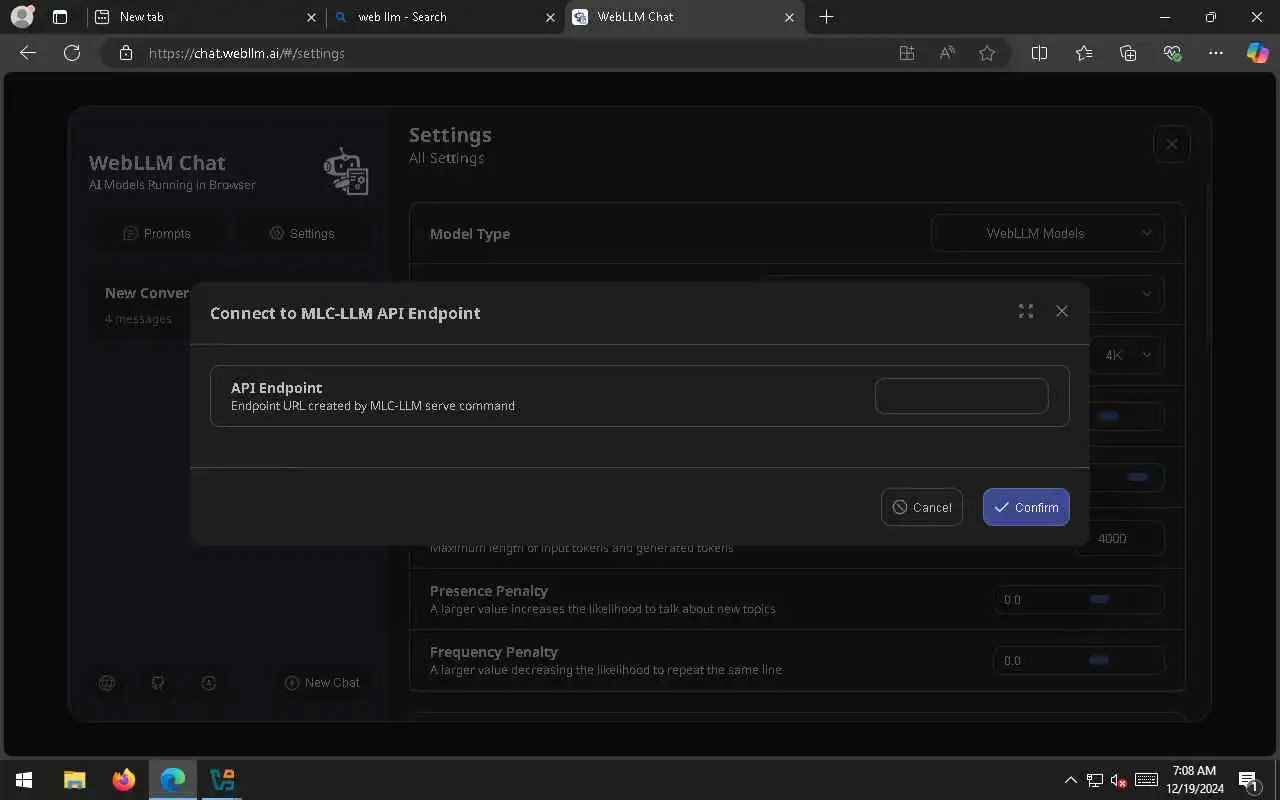
Task: Click the globe icon in sidebar
Action: tap(107, 683)
